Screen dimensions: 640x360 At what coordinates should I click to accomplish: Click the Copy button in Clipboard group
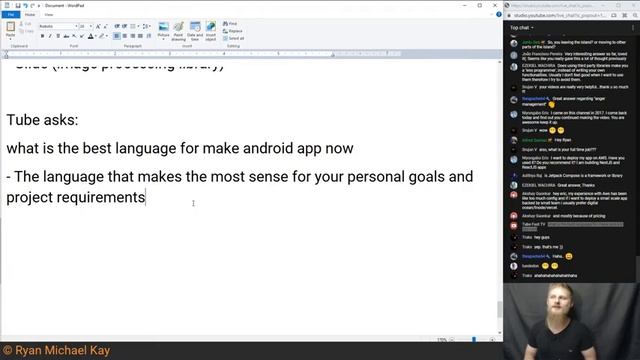coord(27,31)
